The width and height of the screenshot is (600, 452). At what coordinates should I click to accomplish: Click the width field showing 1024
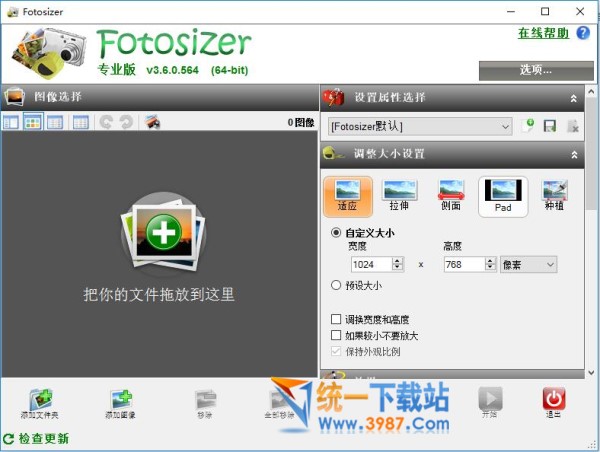point(372,264)
